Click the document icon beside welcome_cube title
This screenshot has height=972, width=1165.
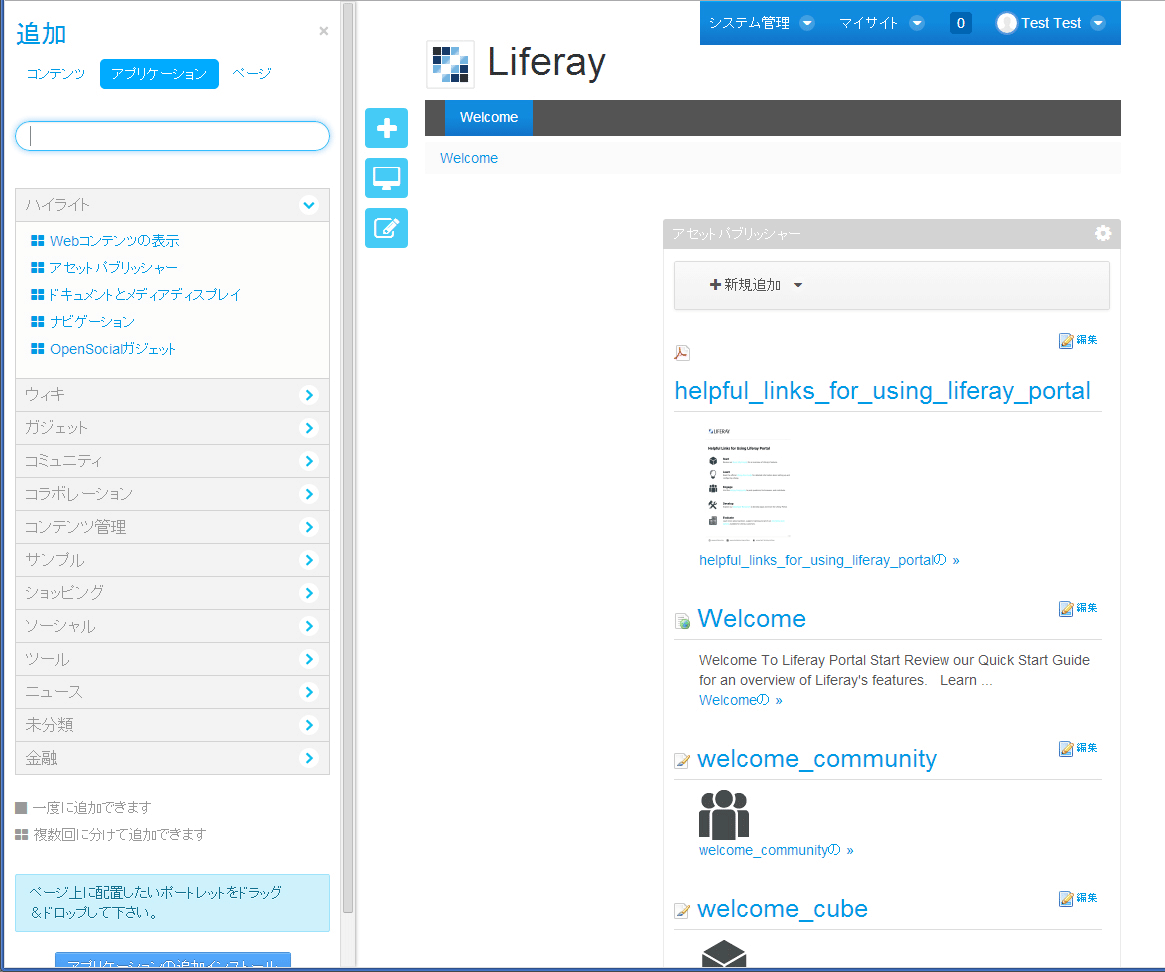tap(681, 910)
